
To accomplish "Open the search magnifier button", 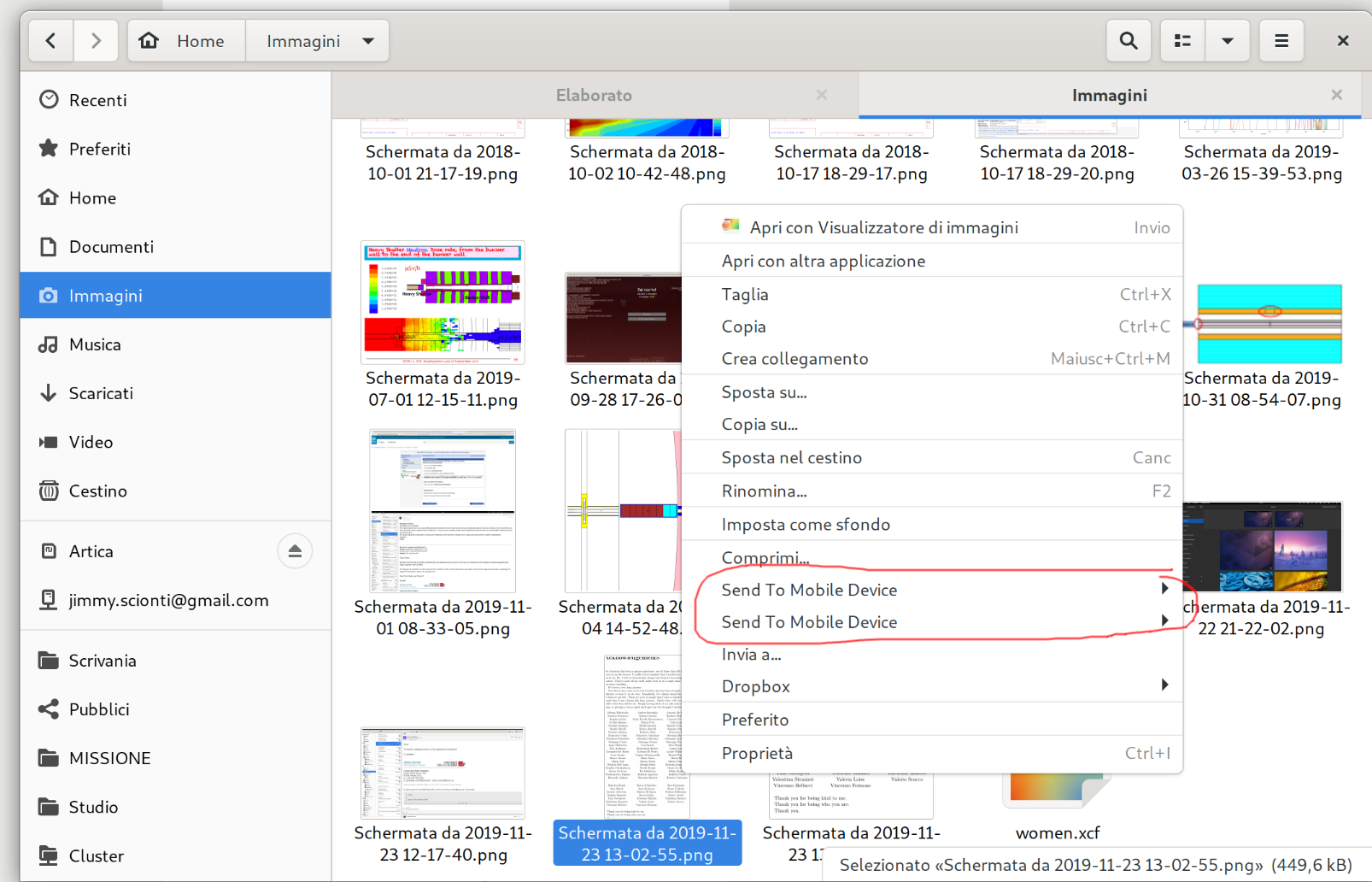I will [x=1129, y=41].
